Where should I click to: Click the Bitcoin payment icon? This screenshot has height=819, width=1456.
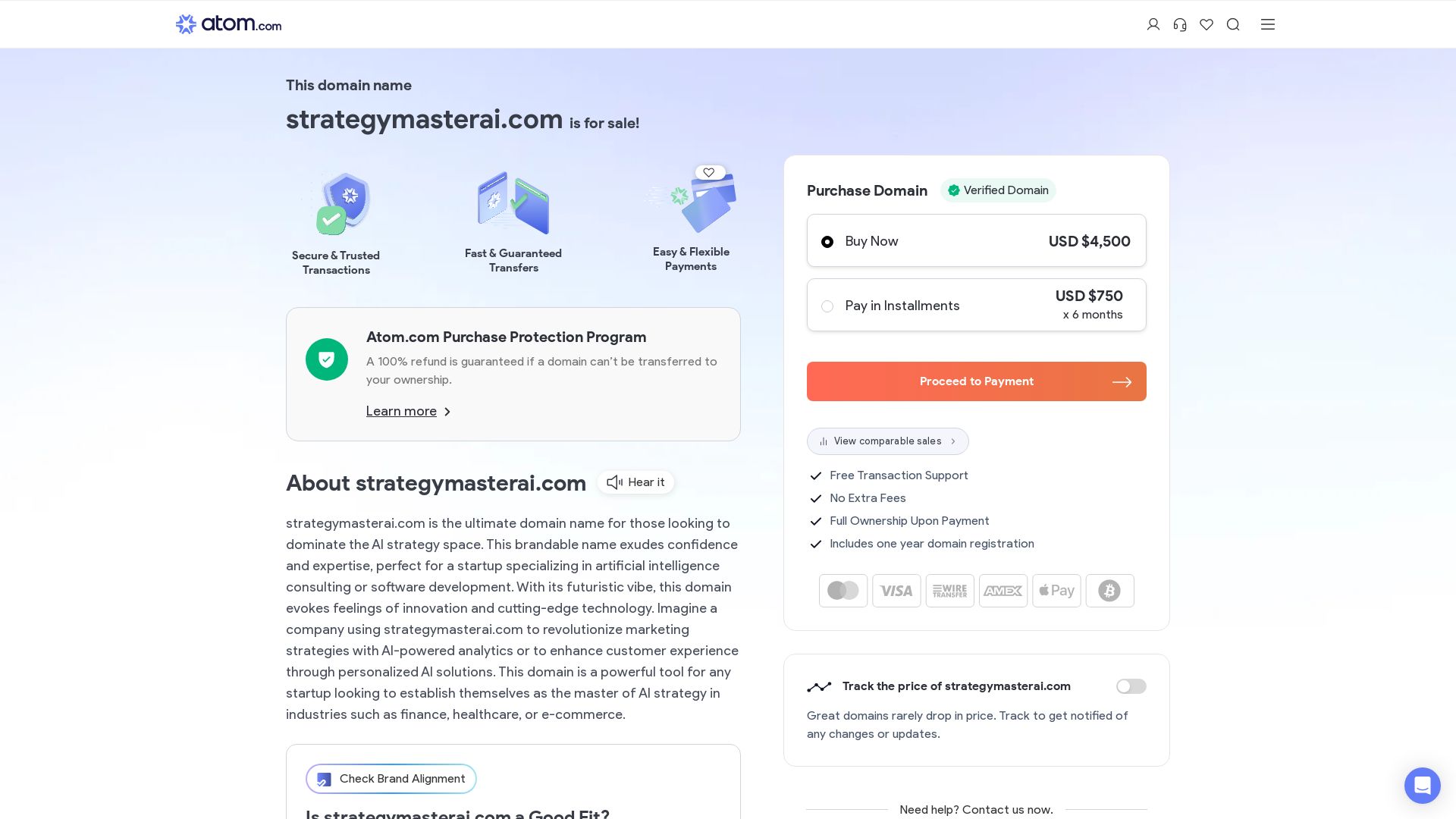[1109, 591]
